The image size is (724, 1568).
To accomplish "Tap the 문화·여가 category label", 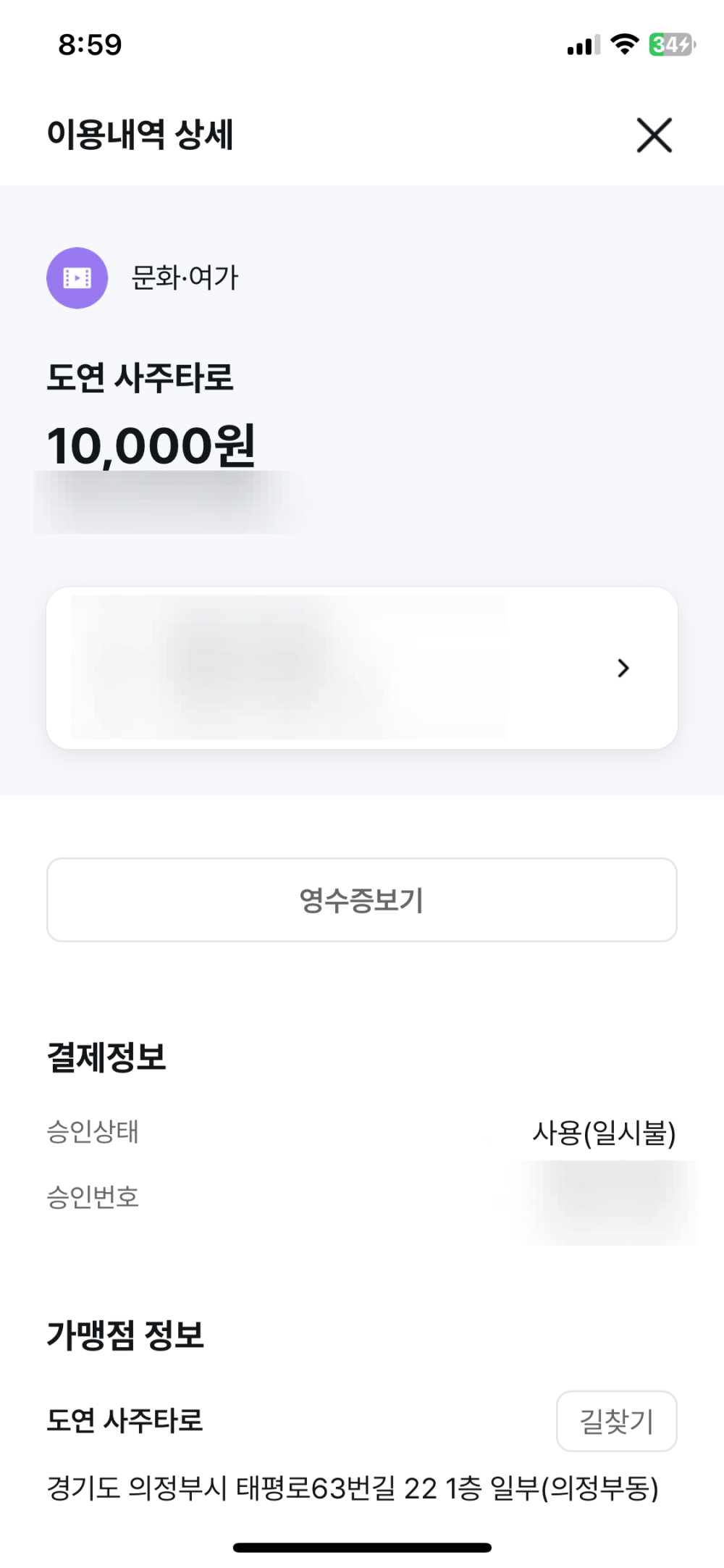I will (185, 278).
